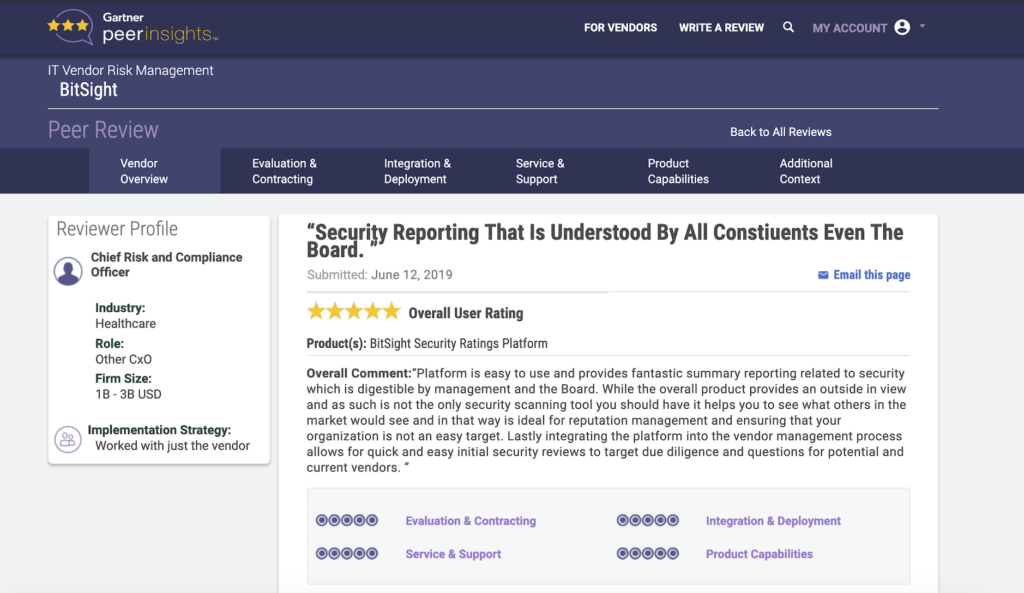Image resolution: width=1024 pixels, height=593 pixels.
Task: Click the Role: label
Action: point(110,344)
